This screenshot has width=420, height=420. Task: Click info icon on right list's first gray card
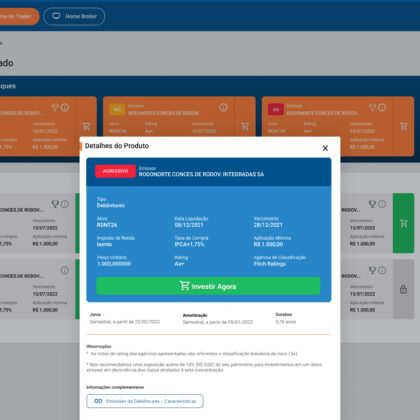click(x=382, y=204)
